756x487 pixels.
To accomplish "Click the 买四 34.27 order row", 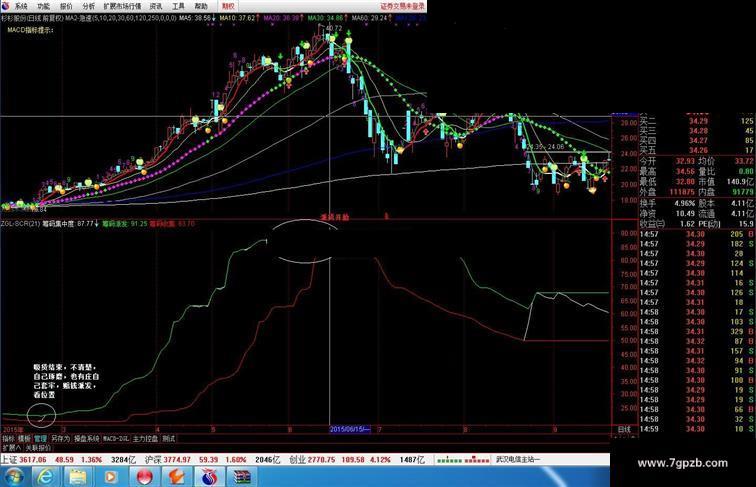I will click(697, 140).
